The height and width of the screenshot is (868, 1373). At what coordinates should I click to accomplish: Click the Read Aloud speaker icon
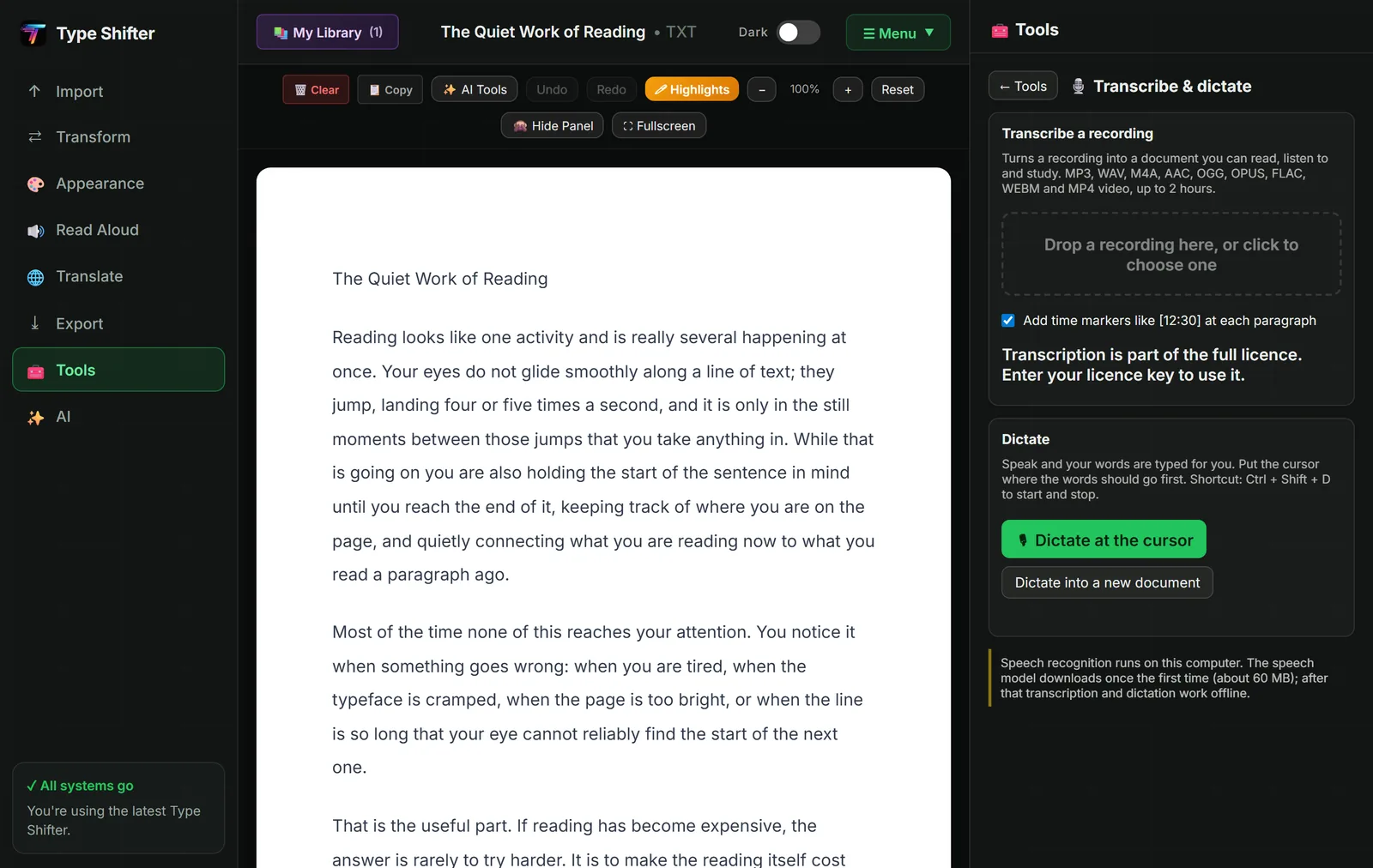click(x=35, y=231)
